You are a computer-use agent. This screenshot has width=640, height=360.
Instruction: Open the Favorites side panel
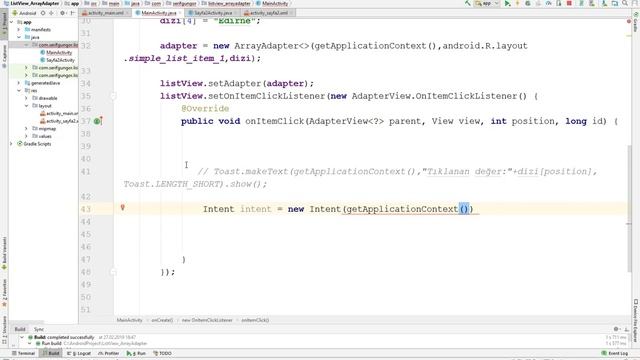pyautogui.click(x=4, y=293)
